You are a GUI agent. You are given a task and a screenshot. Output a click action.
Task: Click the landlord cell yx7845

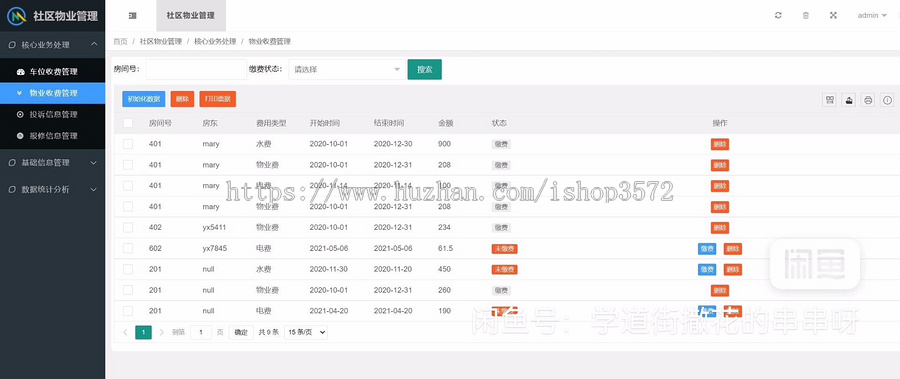pyautogui.click(x=214, y=248)
